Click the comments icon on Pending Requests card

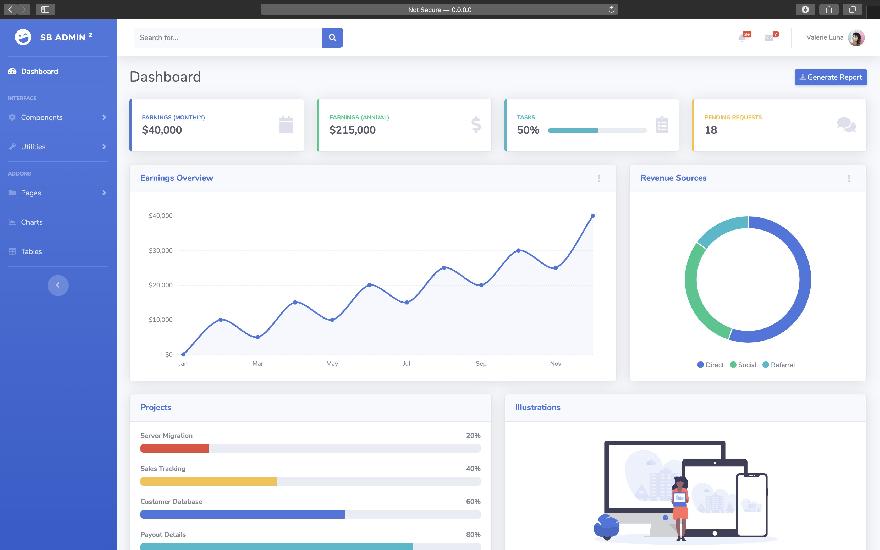click(846, 125)
